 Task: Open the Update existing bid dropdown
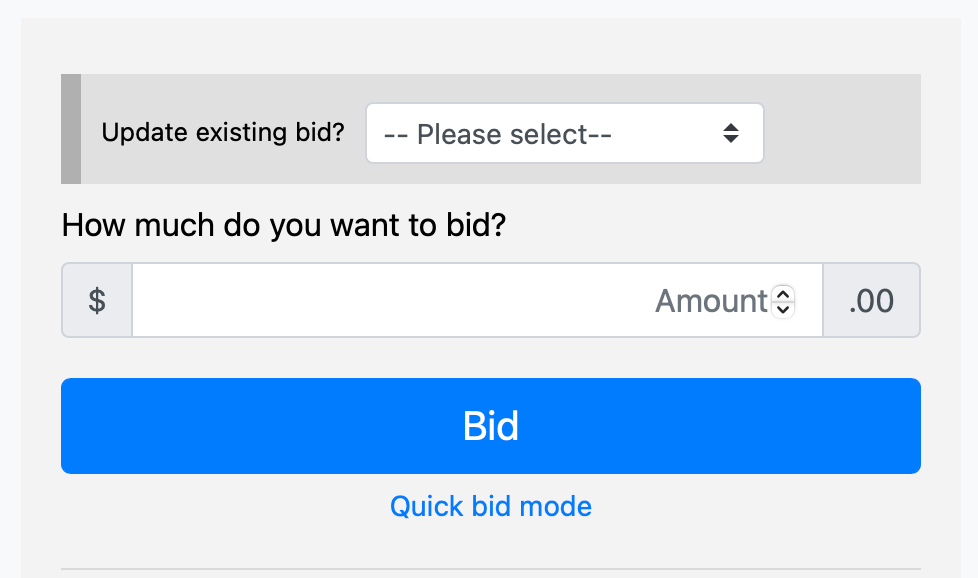pos(564,133)
